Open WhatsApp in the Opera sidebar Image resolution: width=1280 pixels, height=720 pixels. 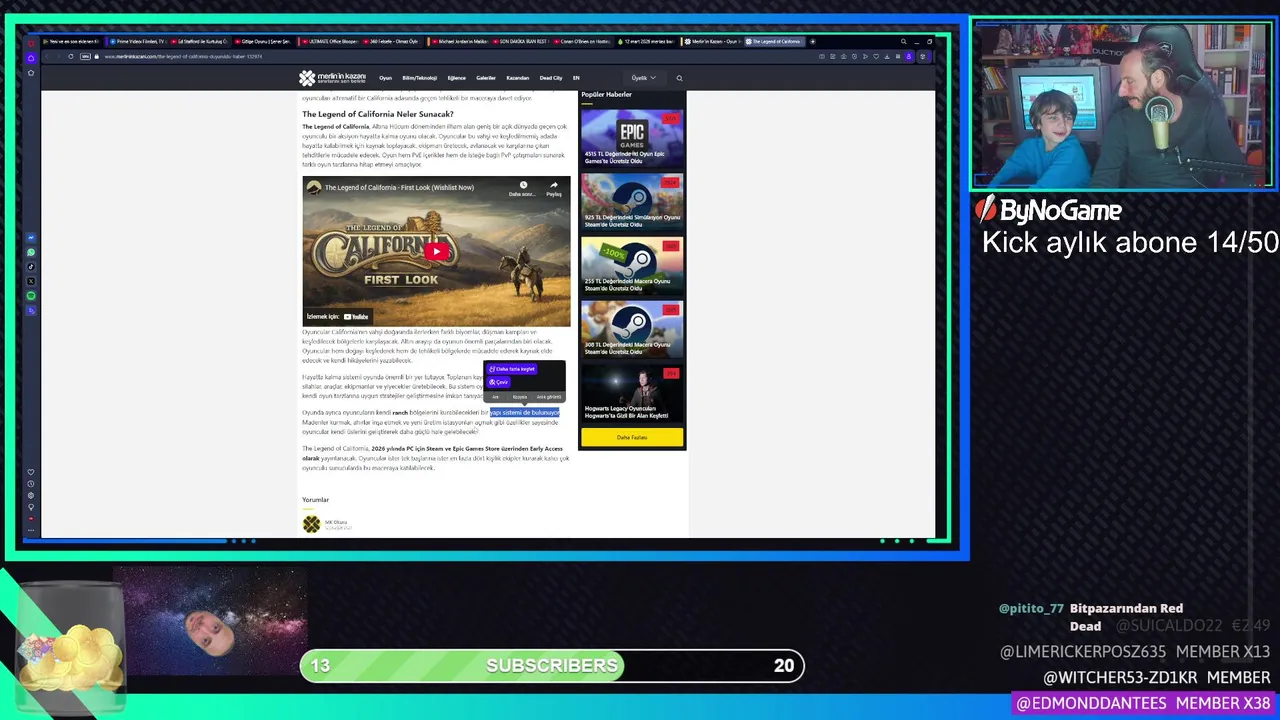pyautogui.click(x=31, y=253)
